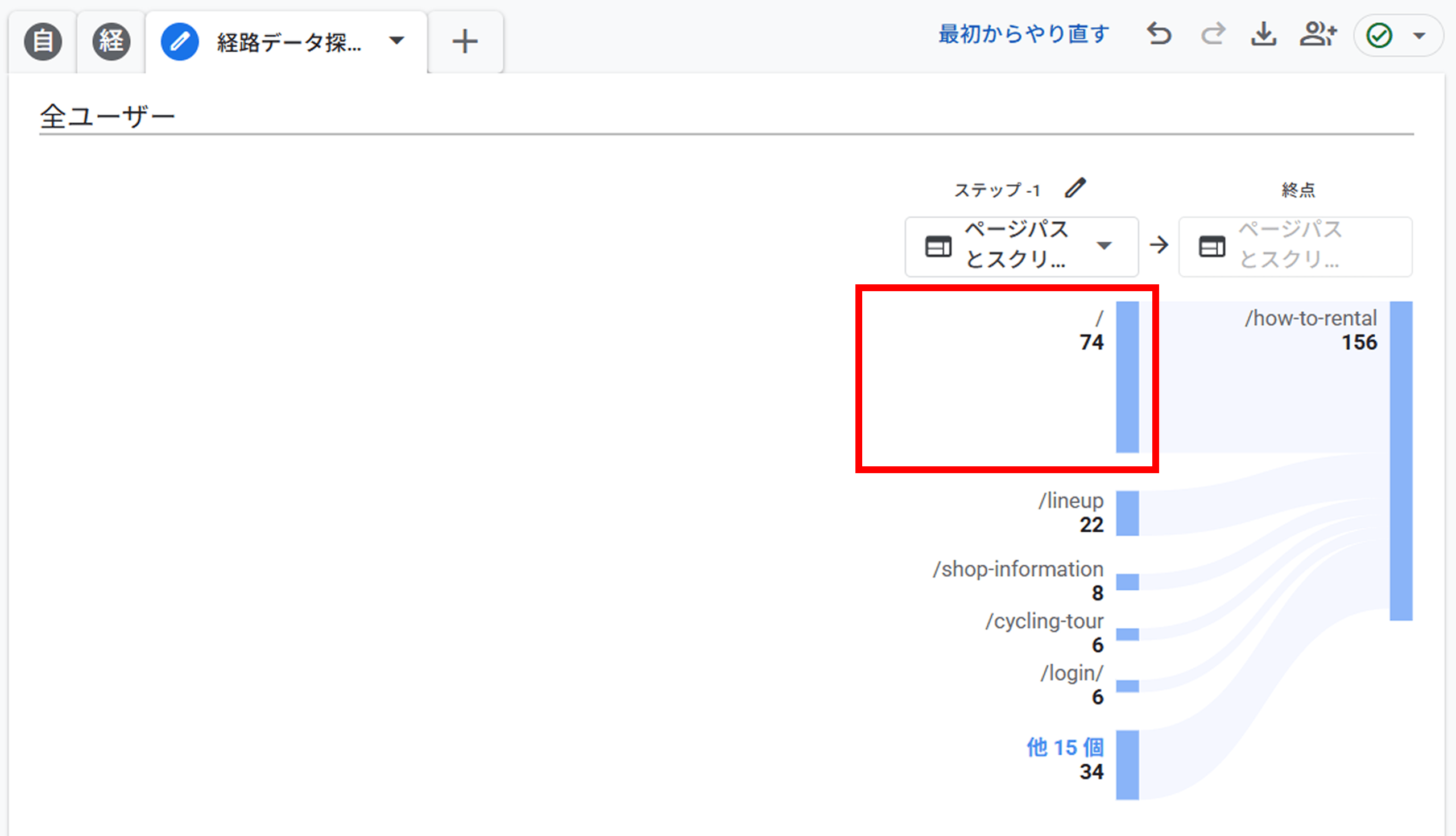Viewport: 1456px width, 836px height.
Task: Click the green checkmark status icon
Action: pyautogui.click(x=1379, y=36)
